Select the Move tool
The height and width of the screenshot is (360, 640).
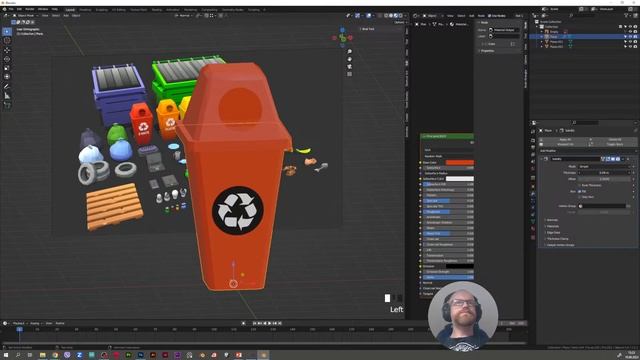(7, 50)
